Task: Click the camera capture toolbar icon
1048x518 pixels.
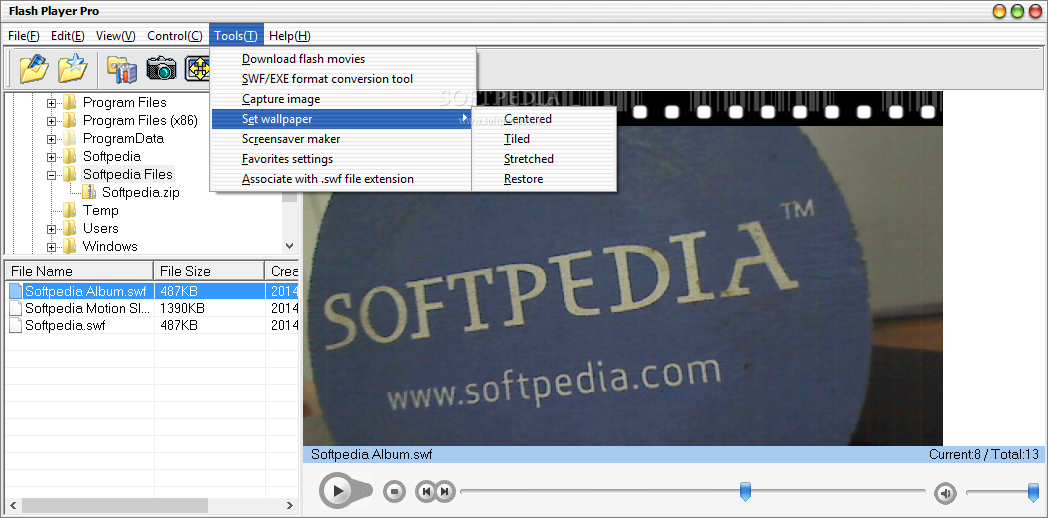Action: point(161,68)
